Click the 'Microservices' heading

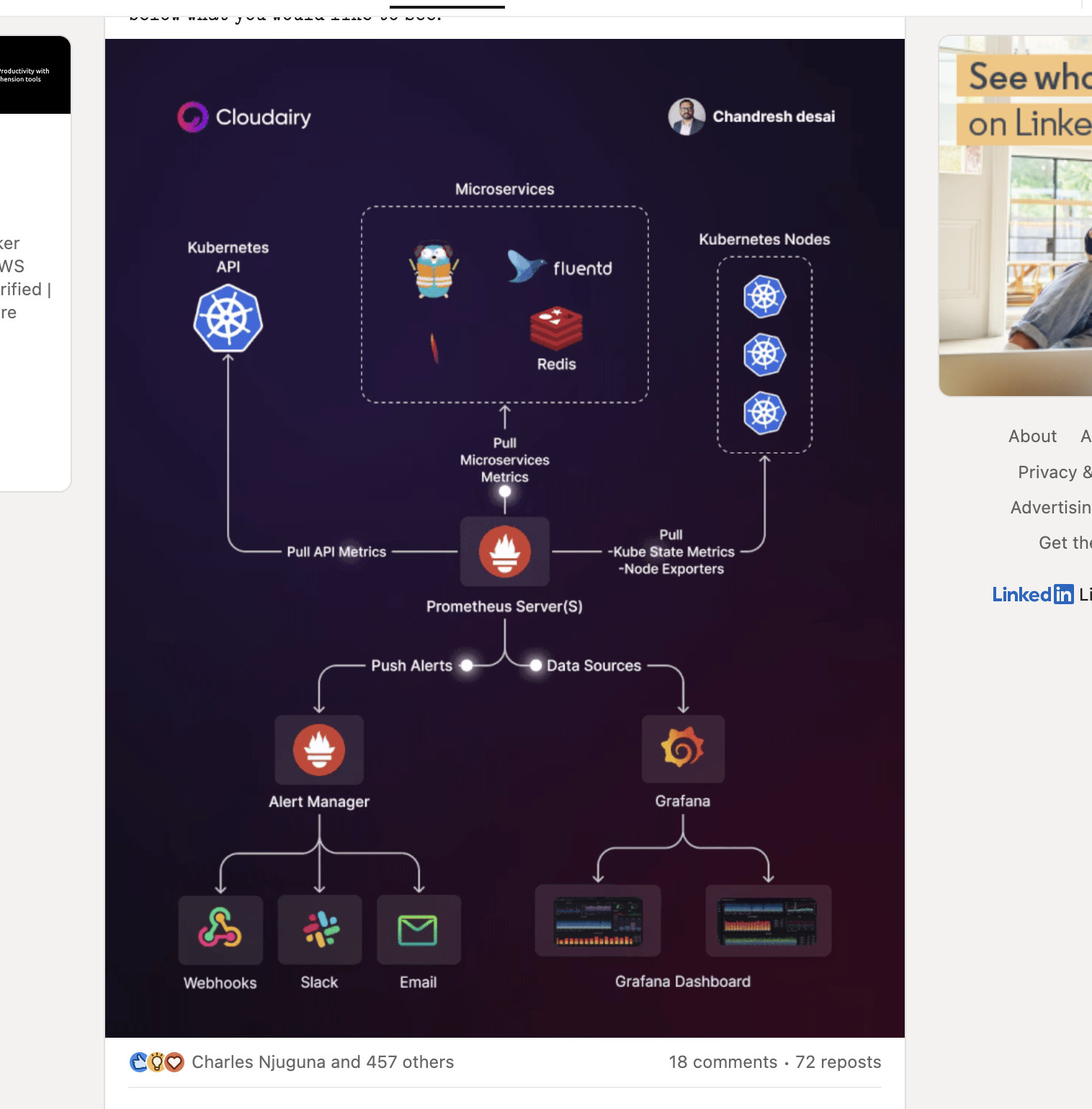point(505,189)
